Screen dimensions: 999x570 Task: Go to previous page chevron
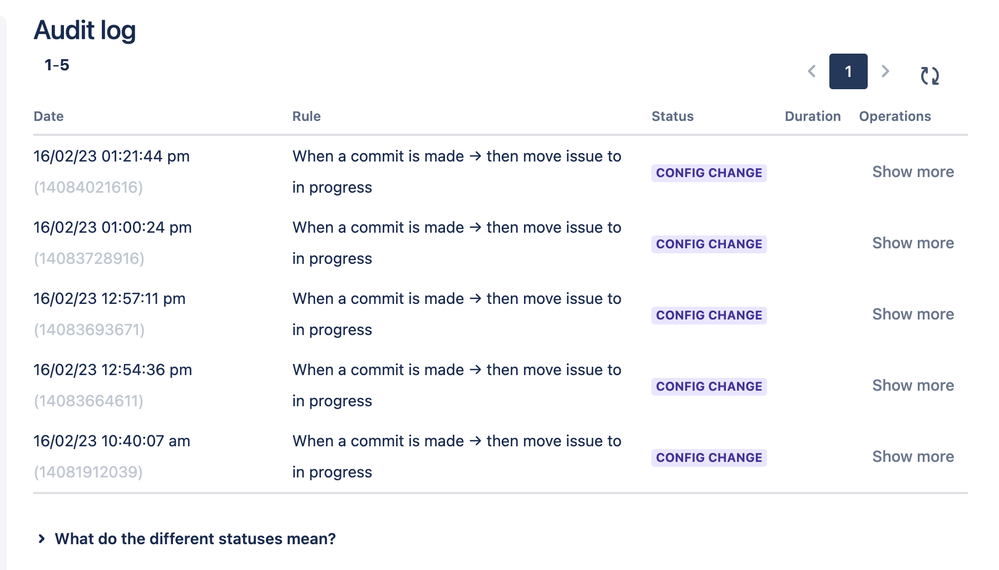tap(812, 71)
